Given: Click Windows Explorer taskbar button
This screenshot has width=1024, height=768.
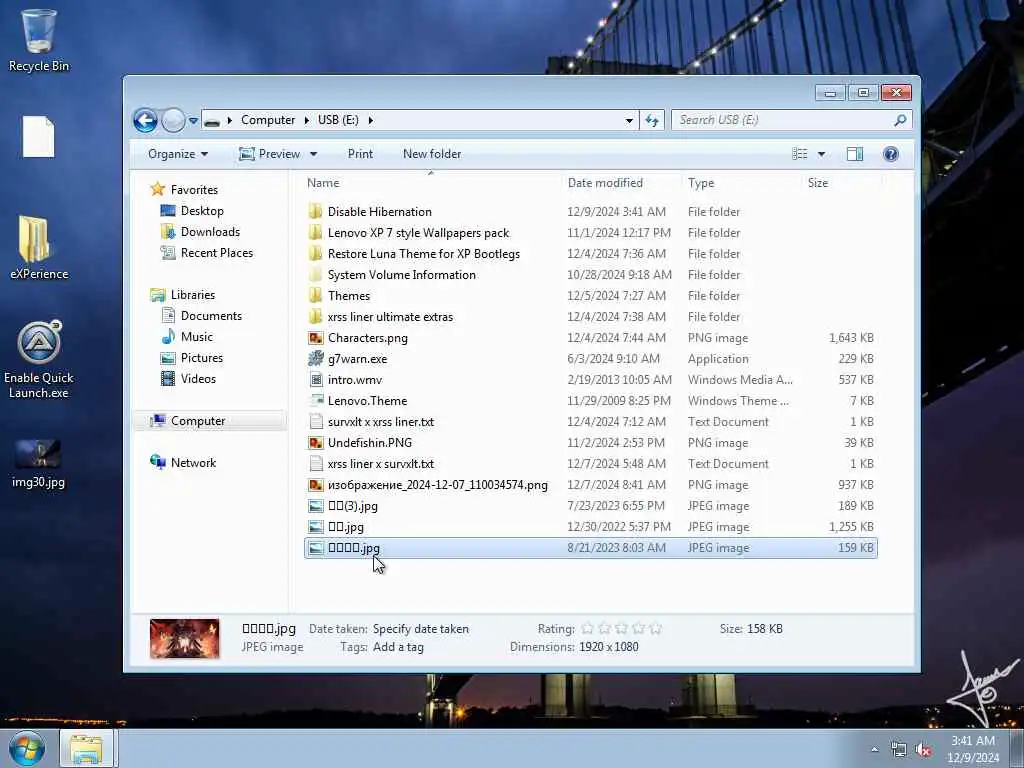Looking at the screenshot, I should pos(87,748).
